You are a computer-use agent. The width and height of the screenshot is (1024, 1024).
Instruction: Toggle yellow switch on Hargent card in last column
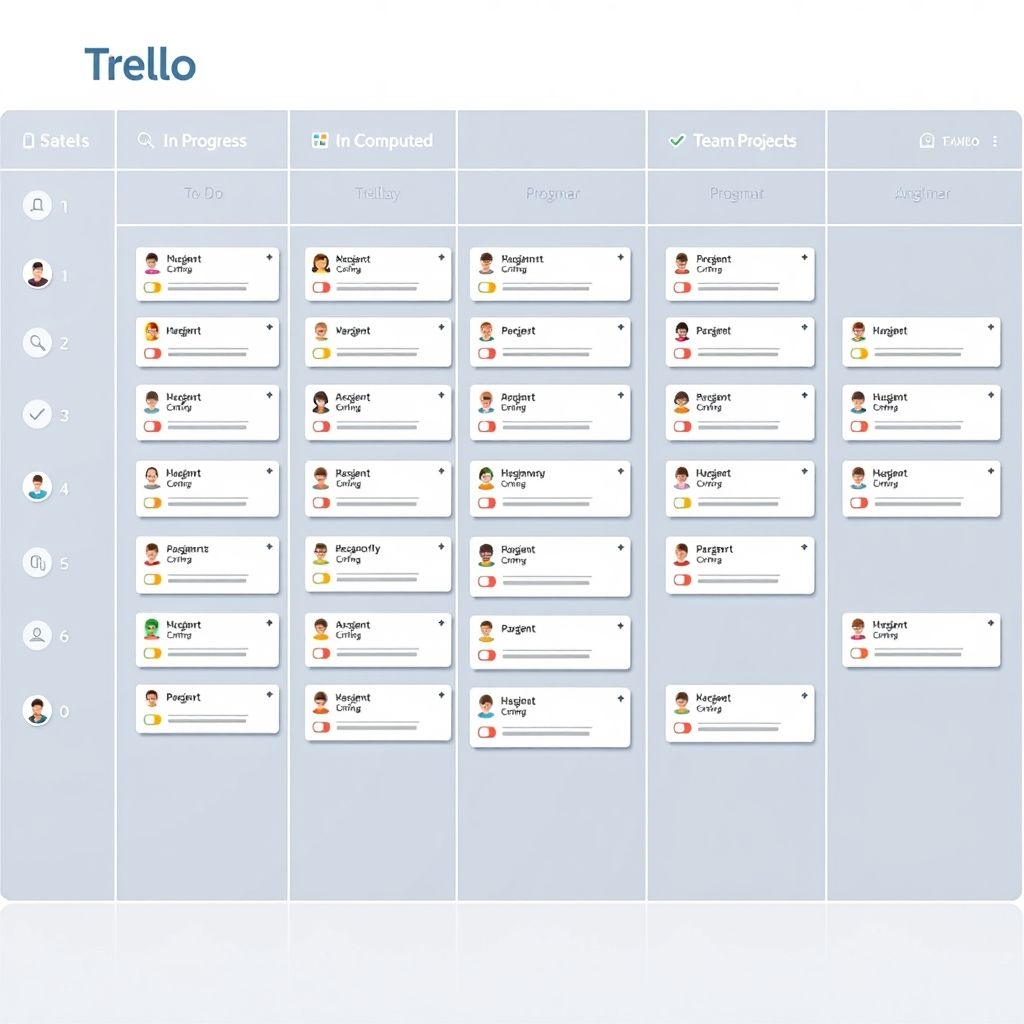pos(859,353)
